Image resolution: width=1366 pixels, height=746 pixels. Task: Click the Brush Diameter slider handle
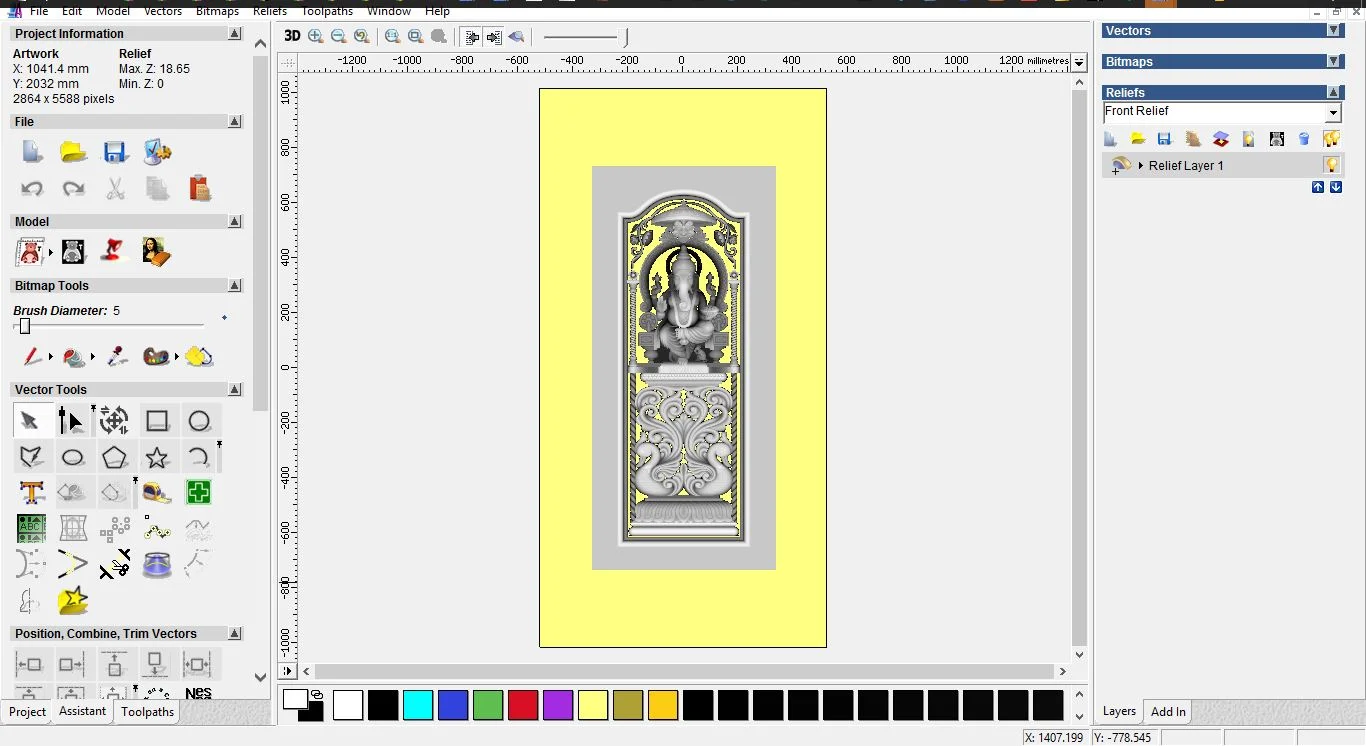pos(25,326)
